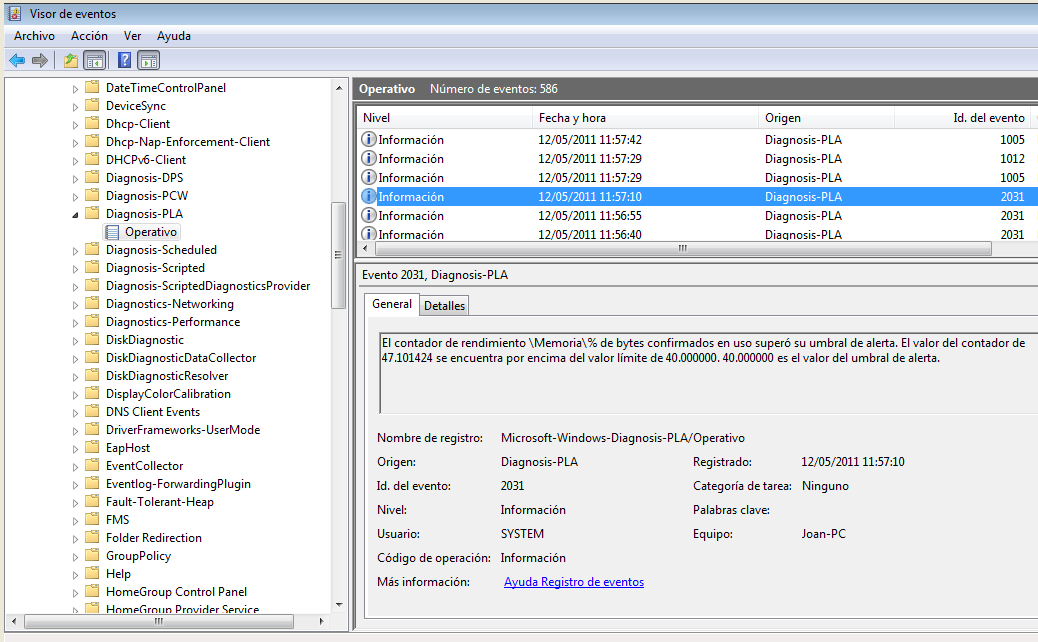This screenshot has height=642, width=1038.
Task: Switch to the Detalles tab
Action: click(x=443, y=305)
